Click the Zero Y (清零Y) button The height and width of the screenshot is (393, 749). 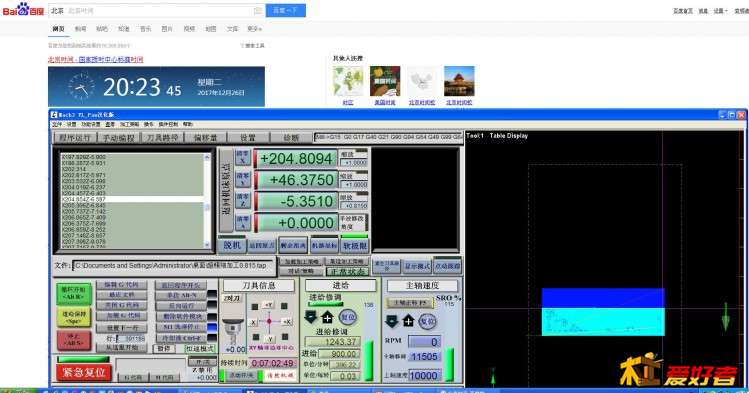[x=243, y=179]
